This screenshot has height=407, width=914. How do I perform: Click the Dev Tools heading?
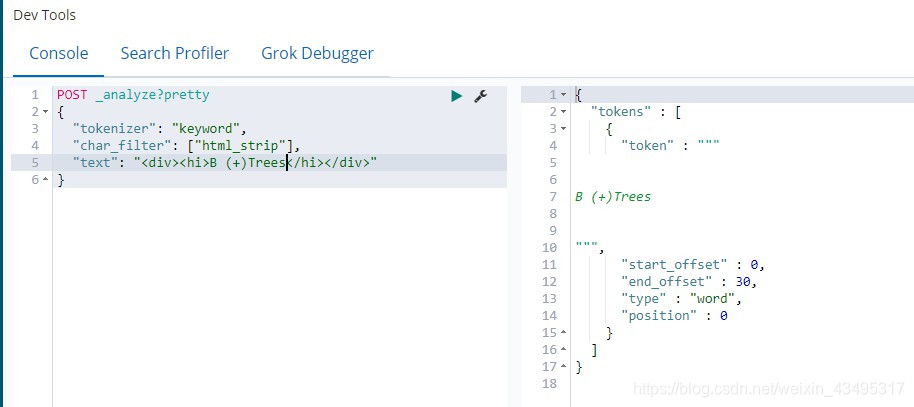[x=44, y=15]
